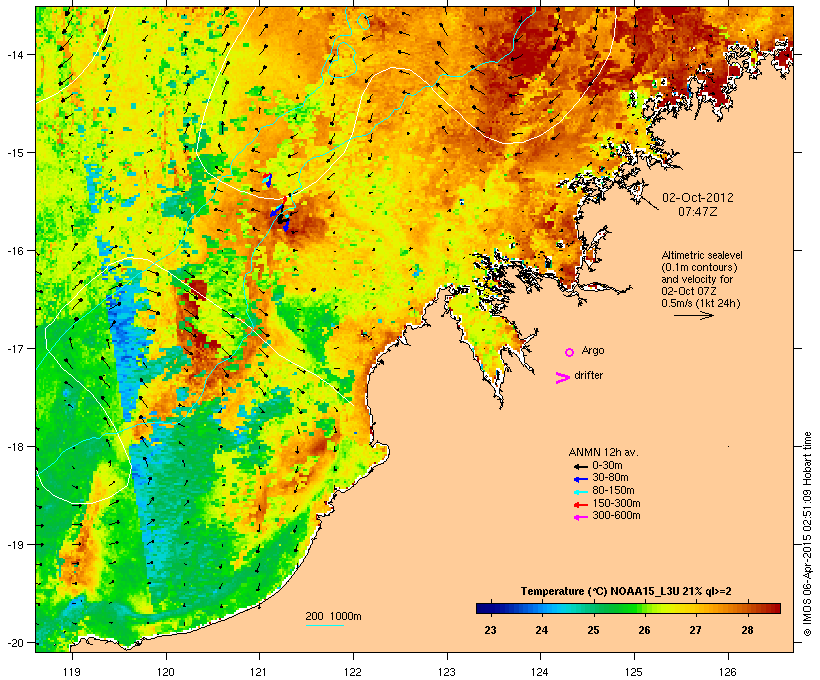Click the longitude axis label 119
Screen dimensions: 820x680
(x=72, y=672)
